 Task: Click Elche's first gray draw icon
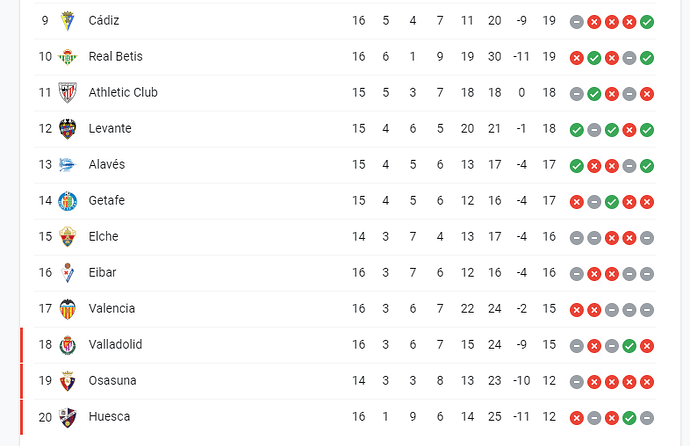[576, 238]
